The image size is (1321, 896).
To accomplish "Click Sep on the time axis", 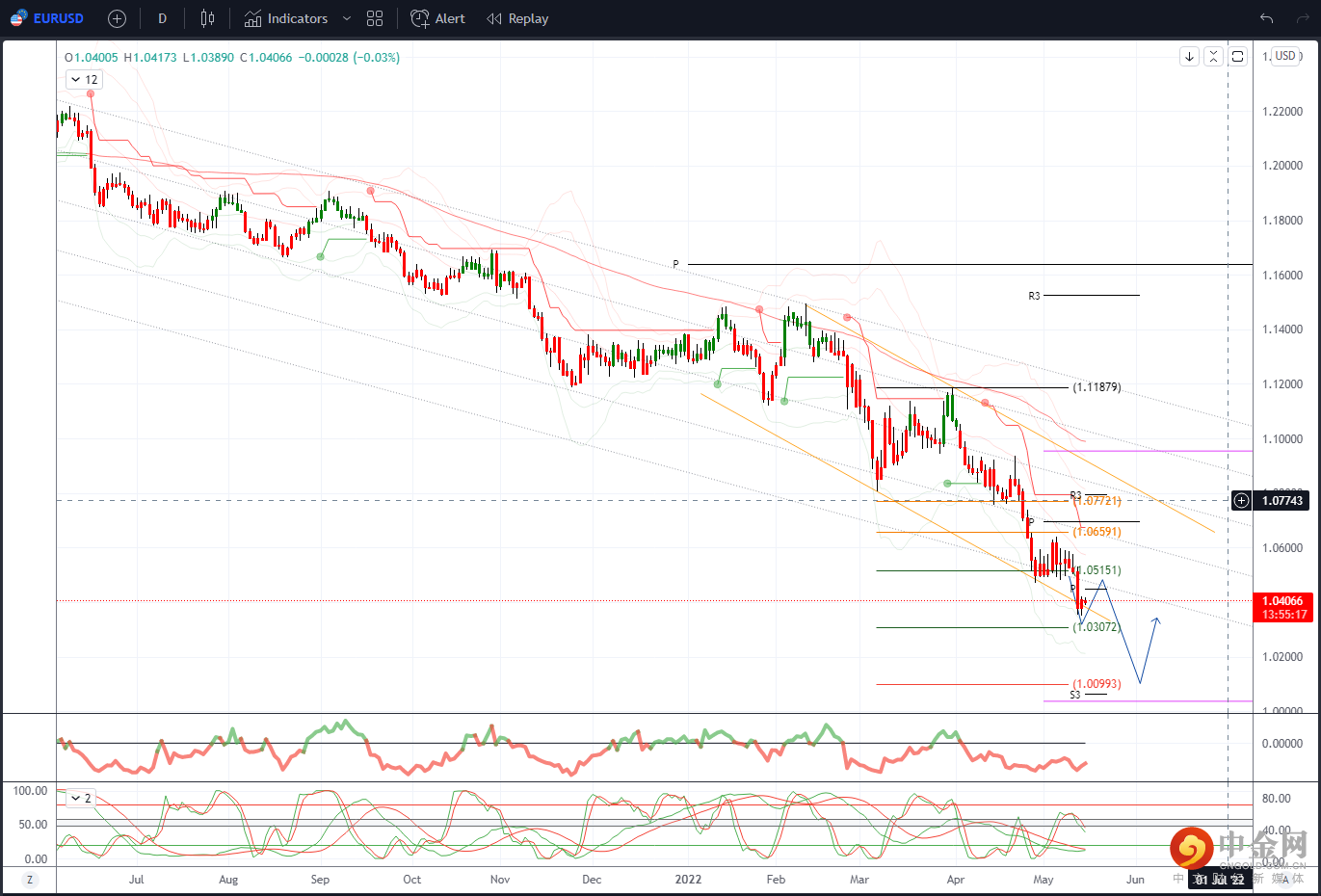I will pos(320,880).
